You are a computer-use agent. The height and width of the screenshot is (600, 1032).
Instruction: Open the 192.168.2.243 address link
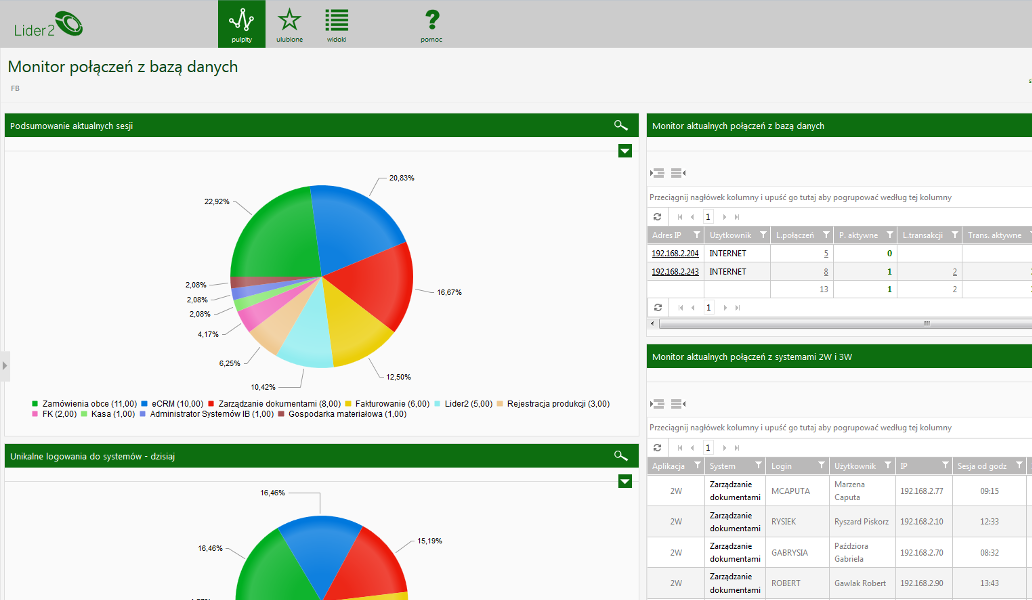(675, 272)
